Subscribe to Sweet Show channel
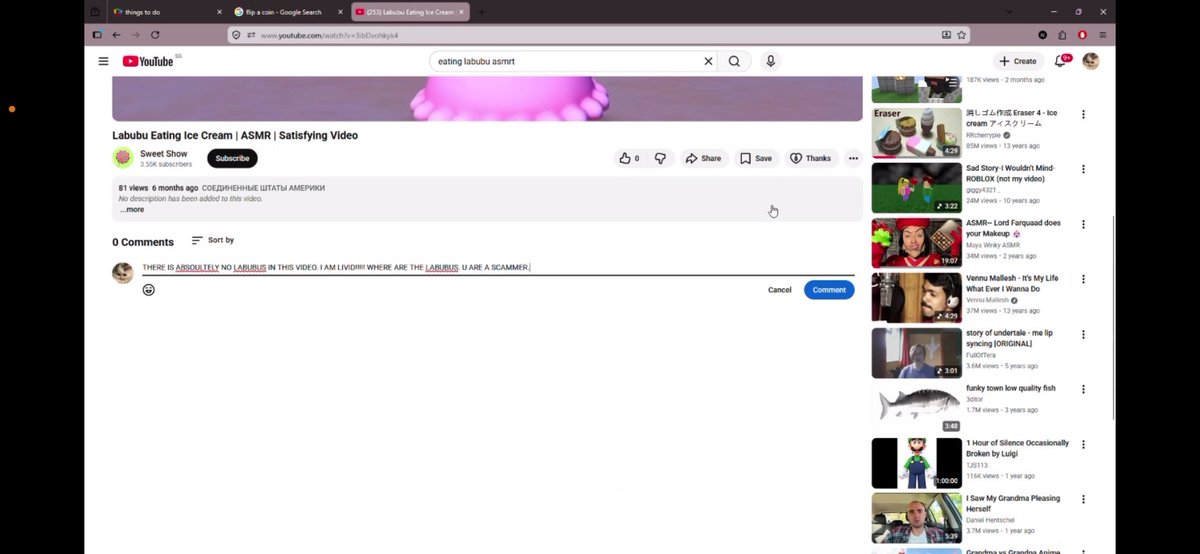Image resolution: width=1200 pixels, height=554 pixels. [x=232, y=158]
